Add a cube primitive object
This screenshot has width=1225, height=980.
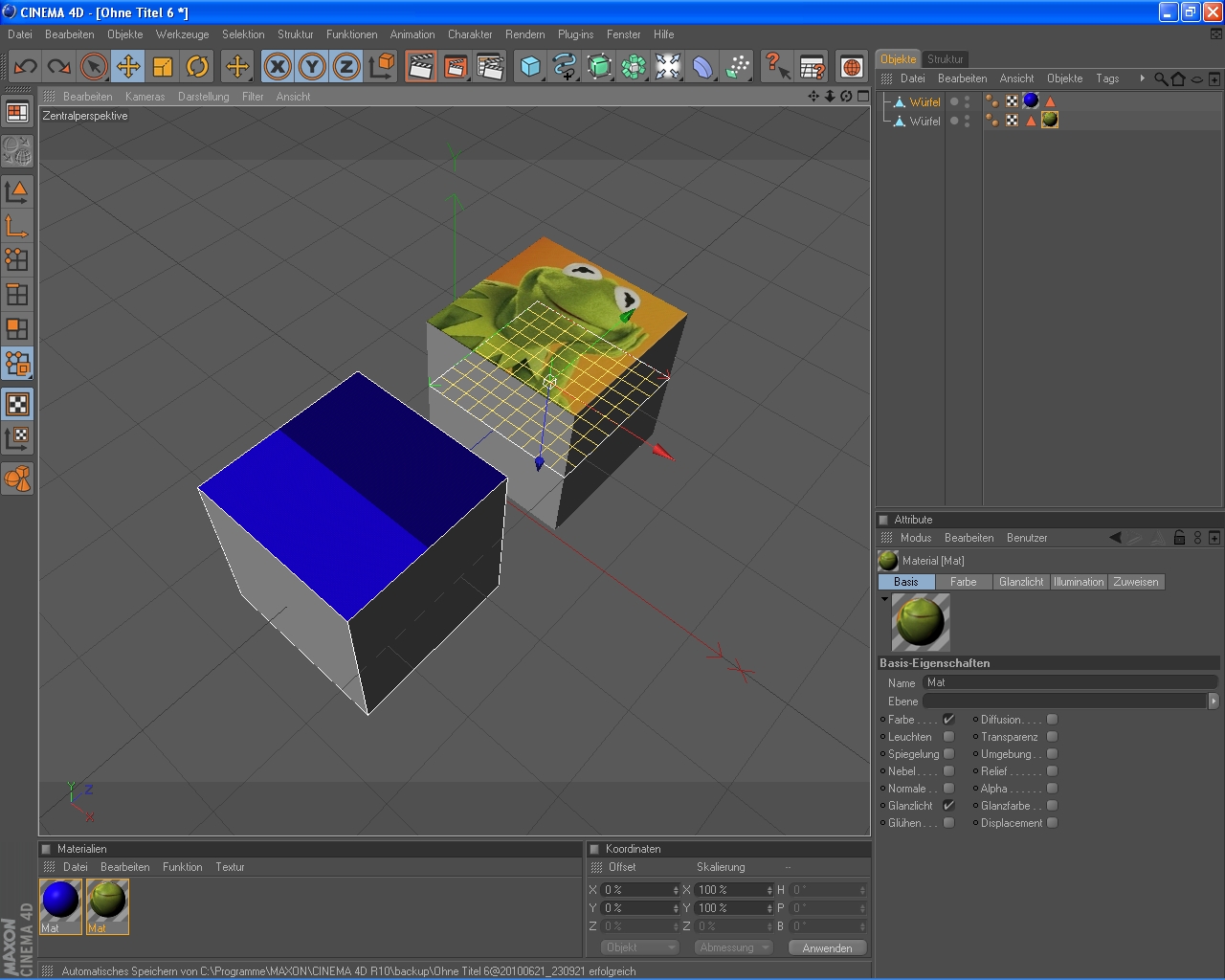[530, 66]
